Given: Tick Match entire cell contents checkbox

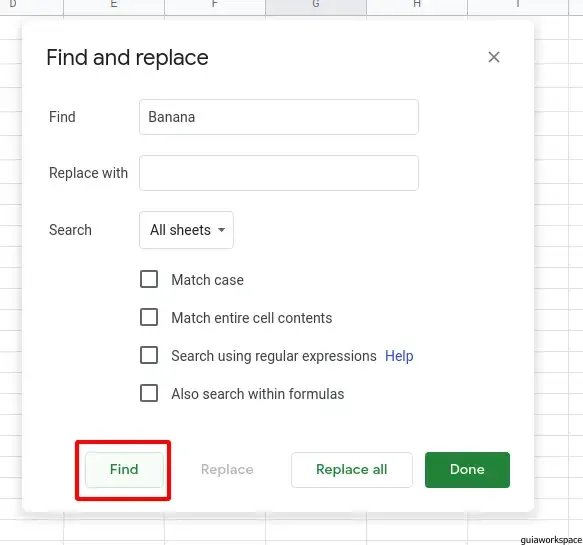Looking at the screenshot, I should point(149,317).
